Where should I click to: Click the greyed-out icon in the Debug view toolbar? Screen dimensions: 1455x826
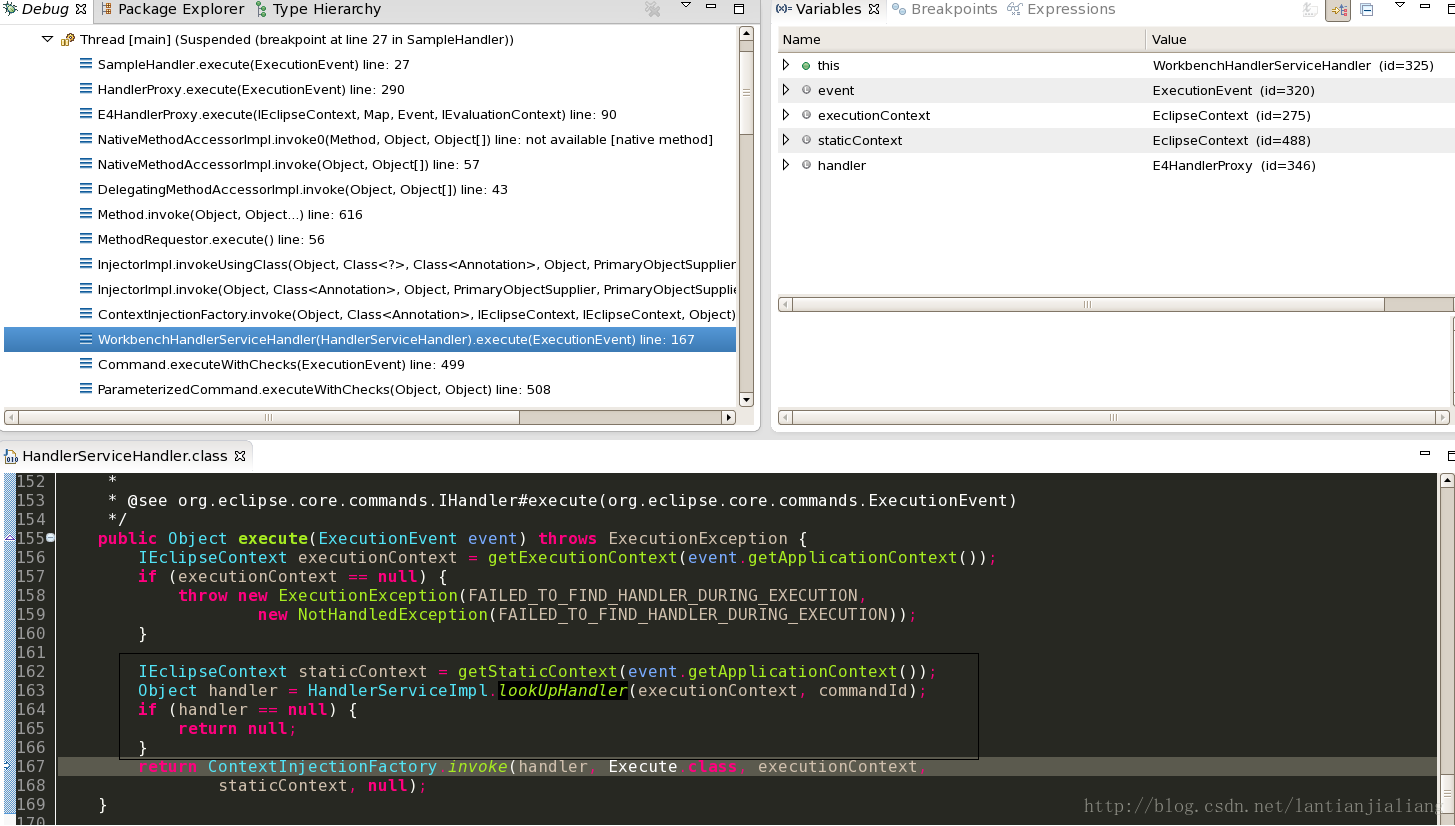(x=652, y=9)
